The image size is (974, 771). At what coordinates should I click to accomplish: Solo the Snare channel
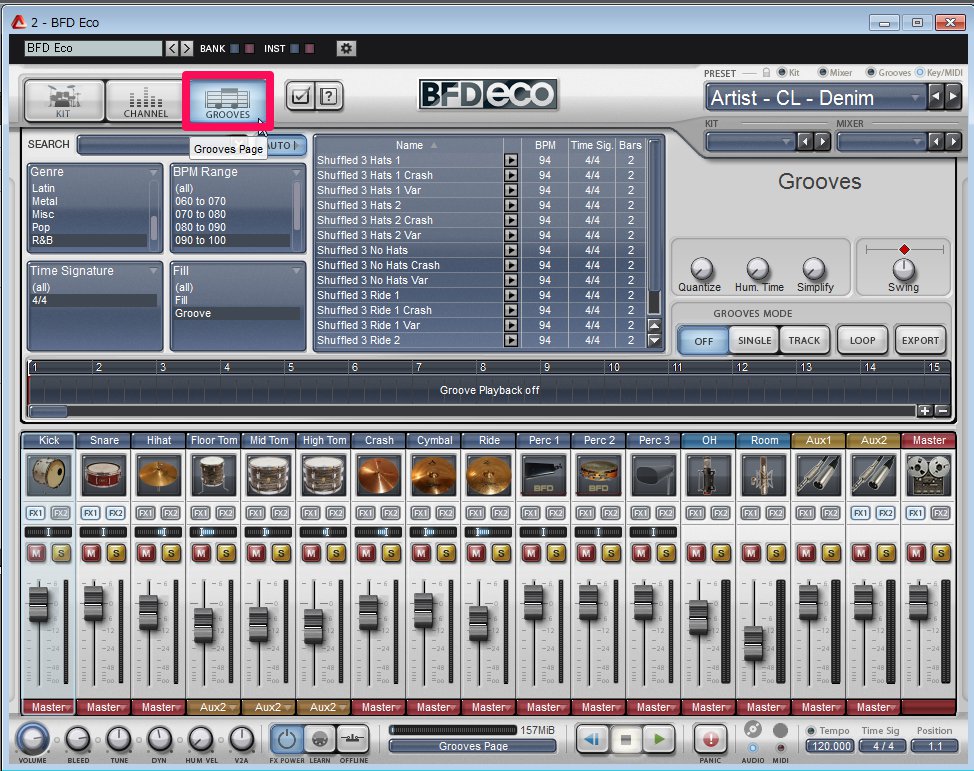116,552
